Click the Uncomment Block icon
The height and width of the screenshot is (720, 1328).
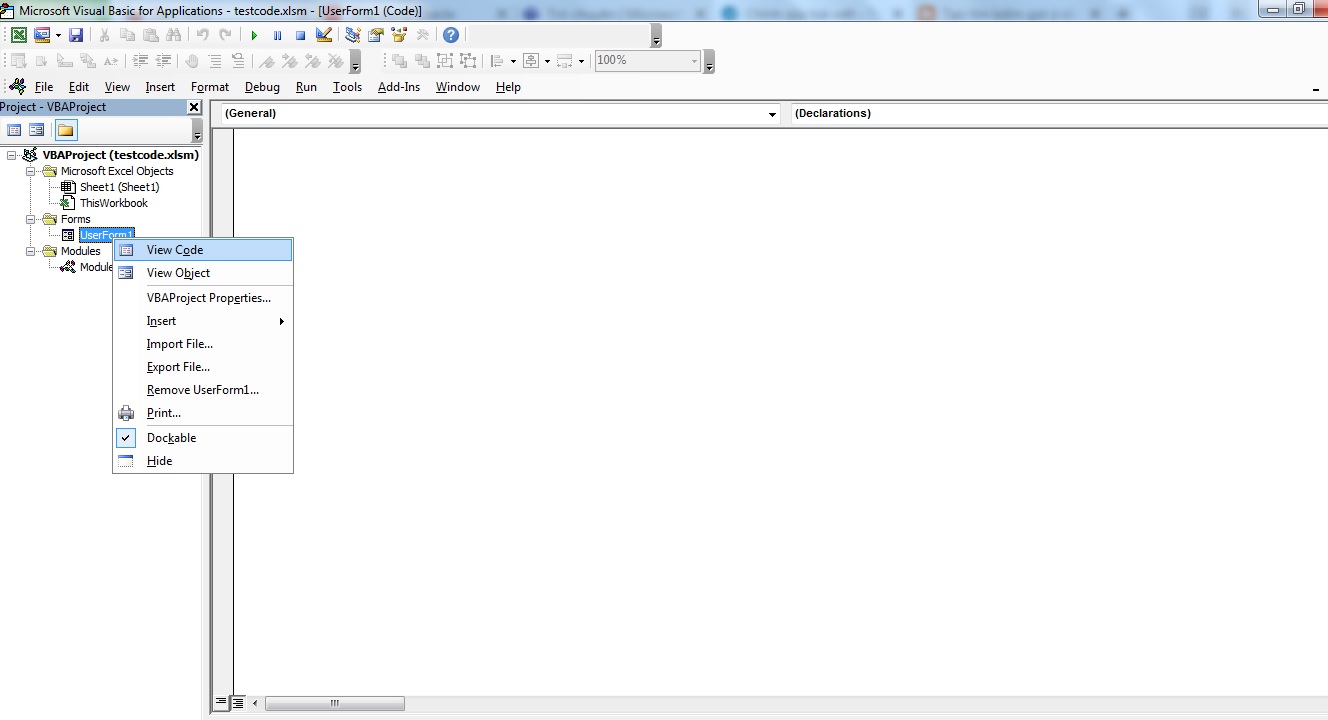coord(238,61)
